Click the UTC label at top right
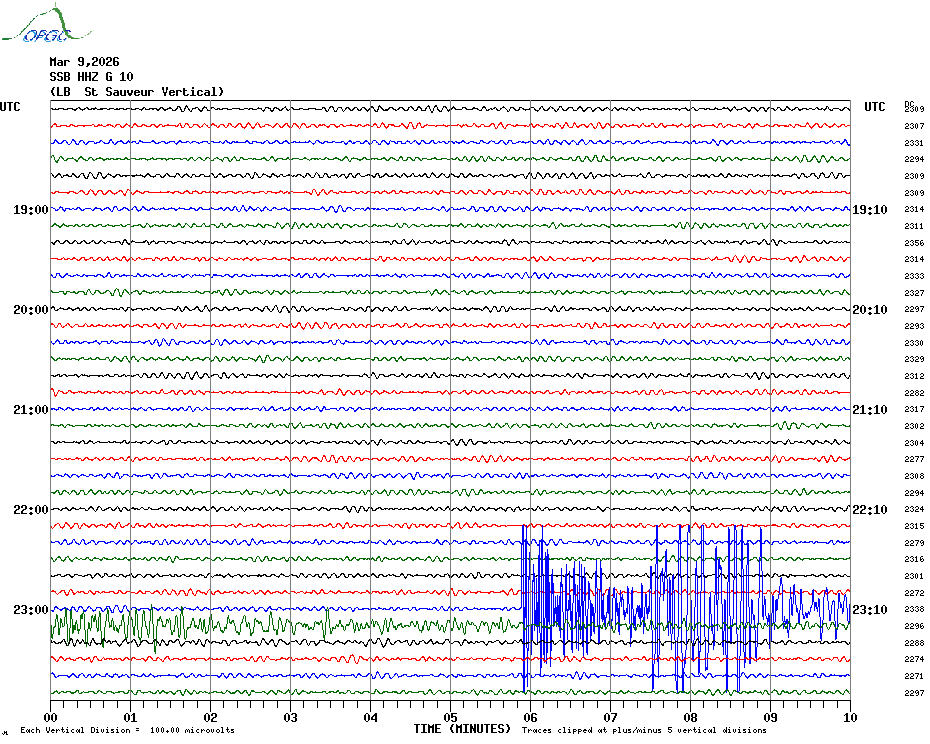930x744 pixels. tap(875, 107)
